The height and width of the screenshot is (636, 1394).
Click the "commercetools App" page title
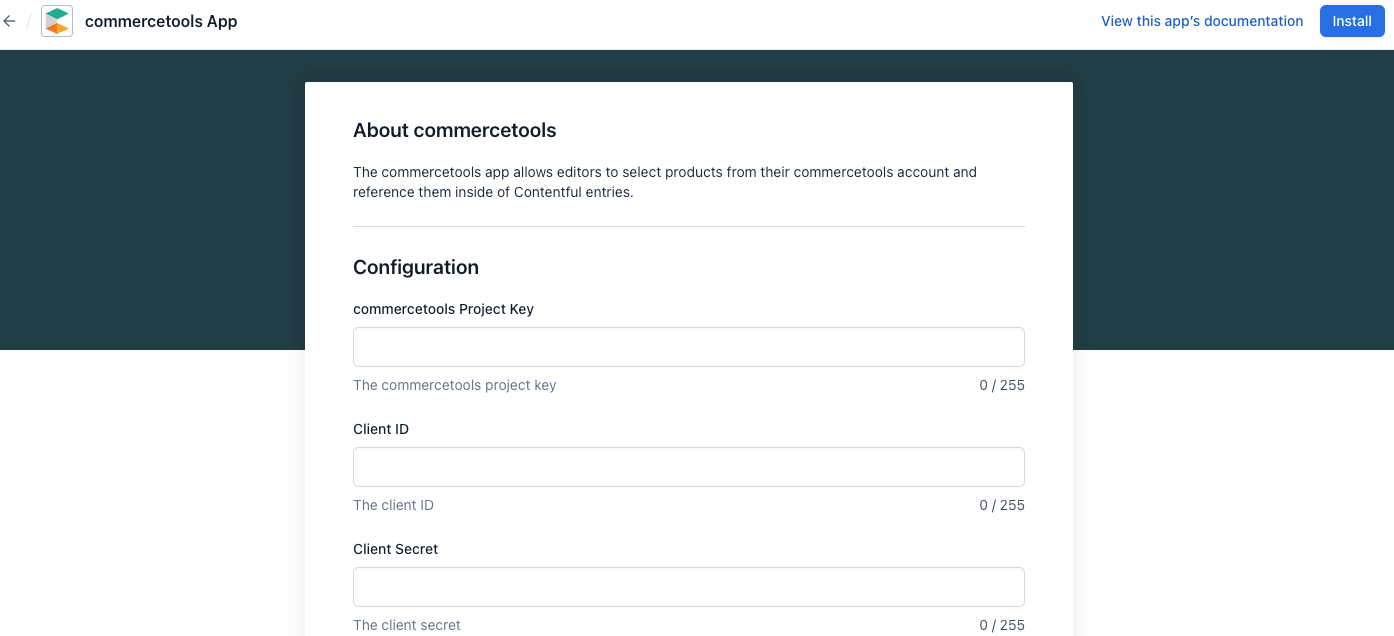coord(161,21)
